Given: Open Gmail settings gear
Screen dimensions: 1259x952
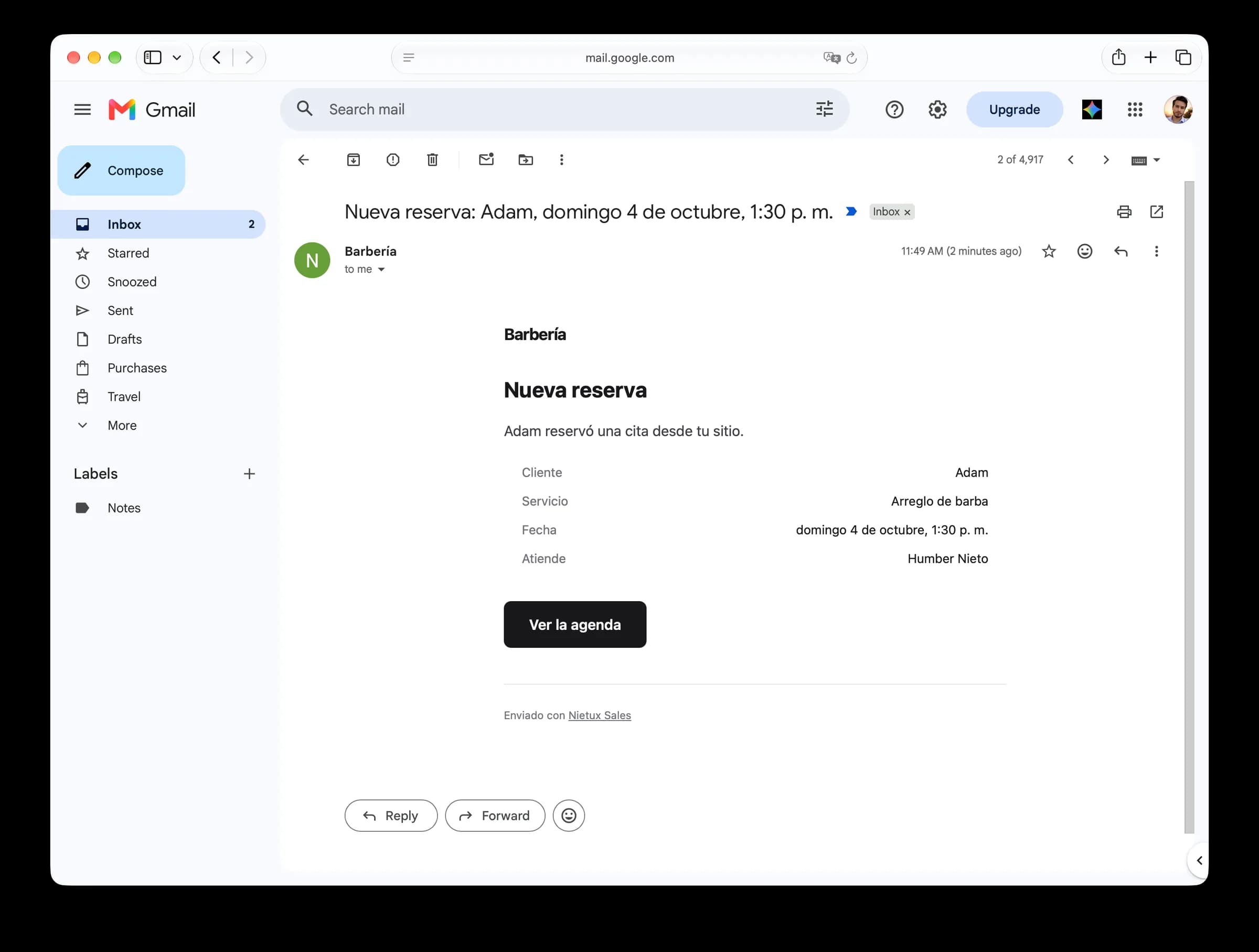Looking at the screenshot, I should 937,109.
